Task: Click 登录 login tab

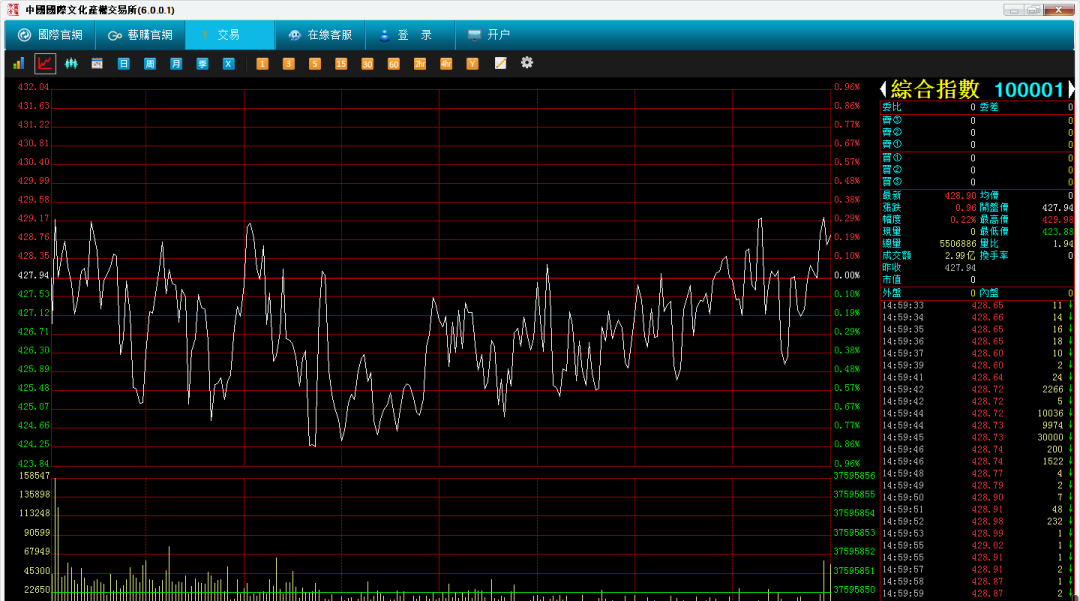Action: tap(410, 34)
